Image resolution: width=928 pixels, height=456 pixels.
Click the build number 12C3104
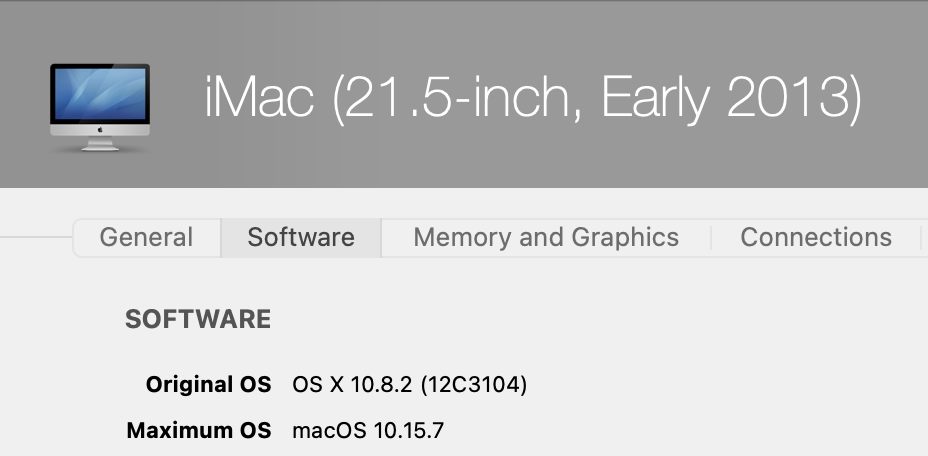coord(474,384)
